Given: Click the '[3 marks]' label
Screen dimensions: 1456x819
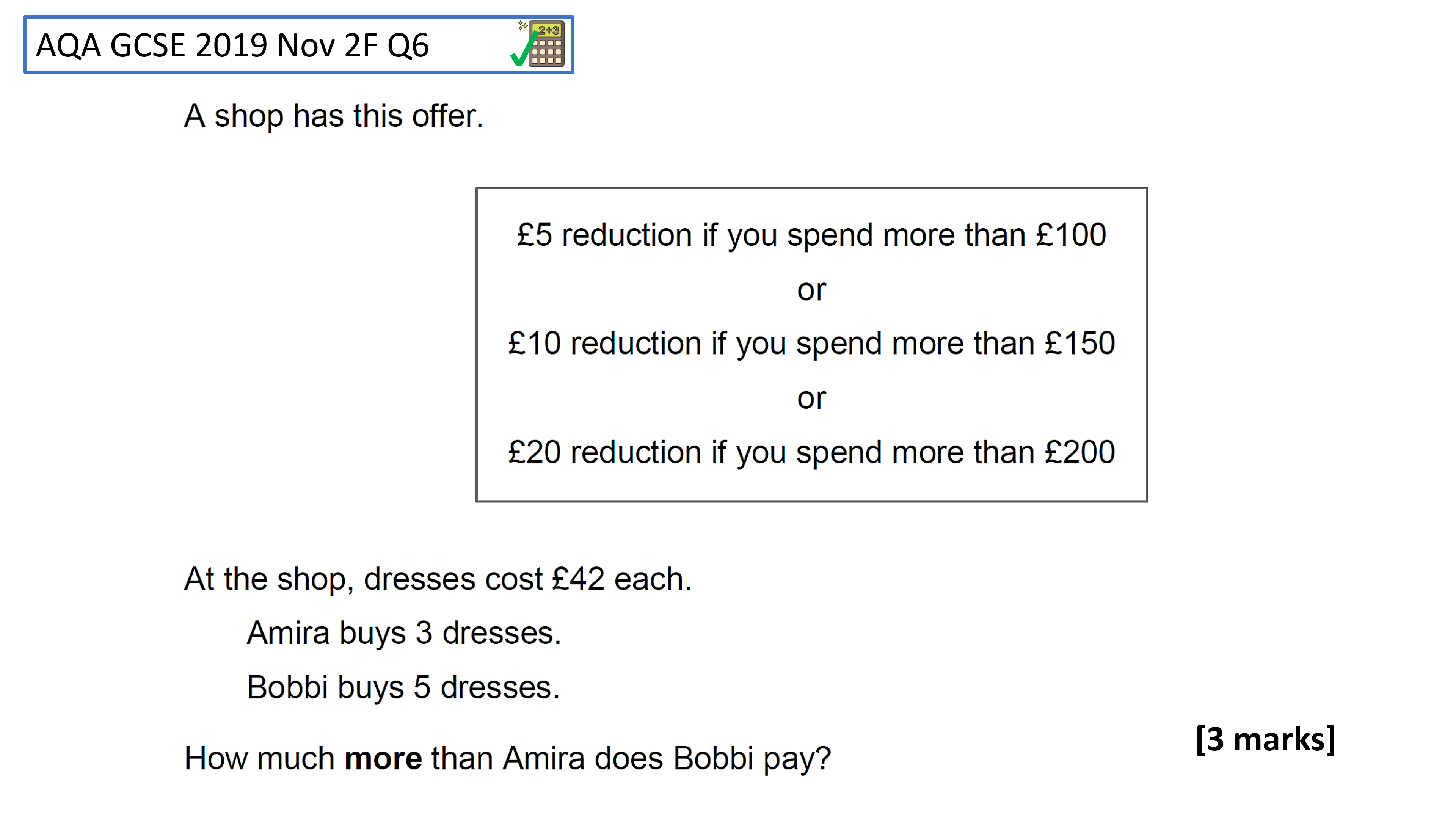Looking at the screenshot, I should pos(1266,739).
